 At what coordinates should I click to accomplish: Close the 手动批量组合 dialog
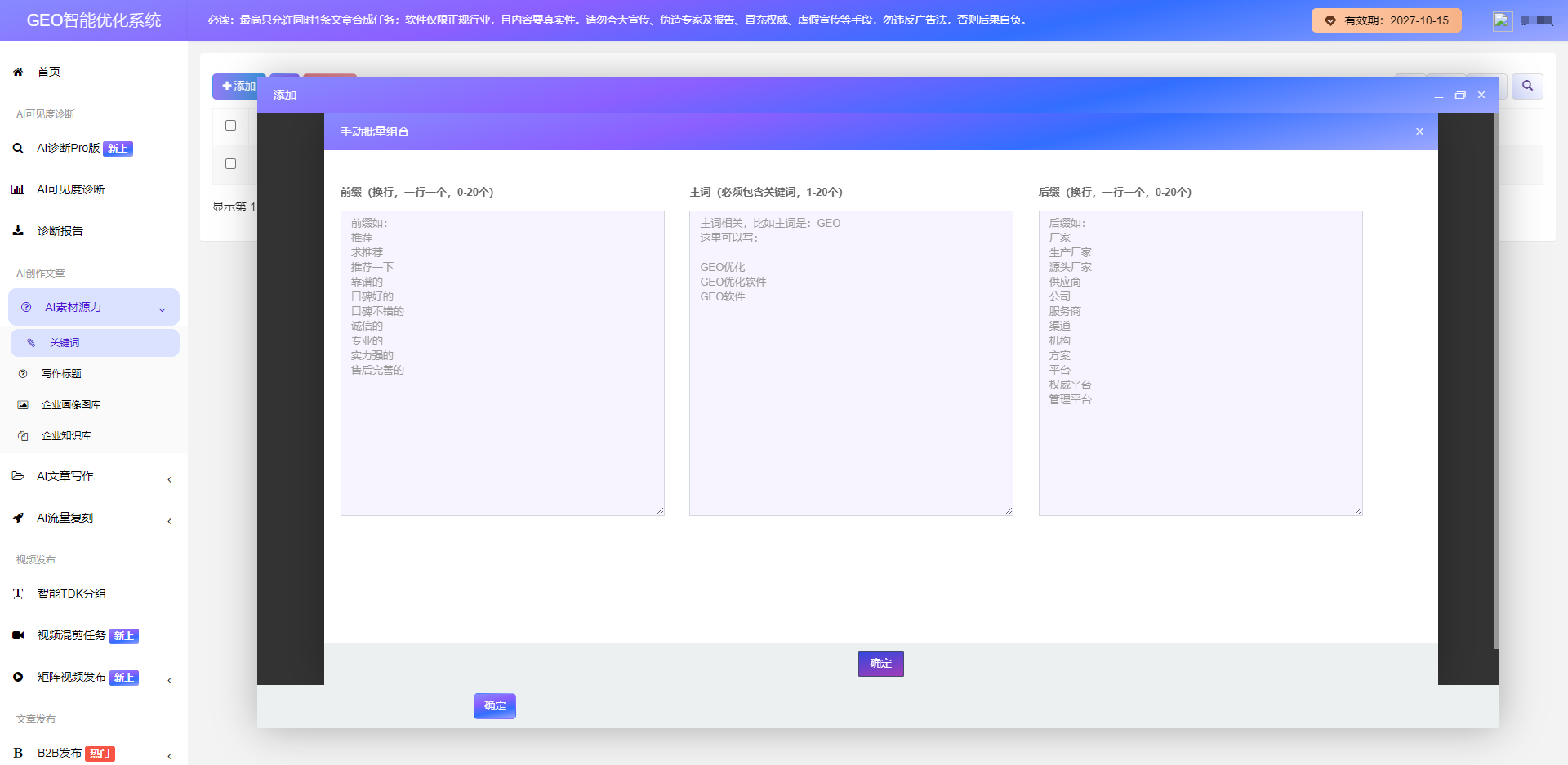(1419, 131)
